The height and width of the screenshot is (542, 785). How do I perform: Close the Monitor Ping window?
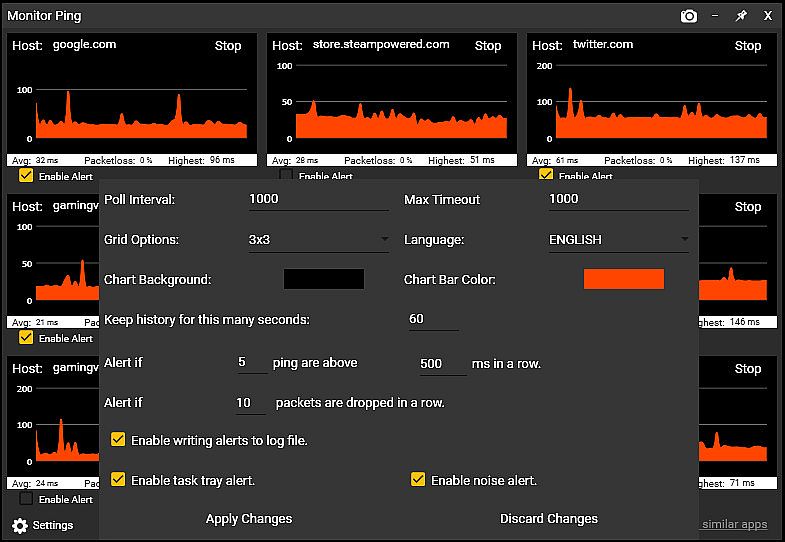click(x=767, y=16)
